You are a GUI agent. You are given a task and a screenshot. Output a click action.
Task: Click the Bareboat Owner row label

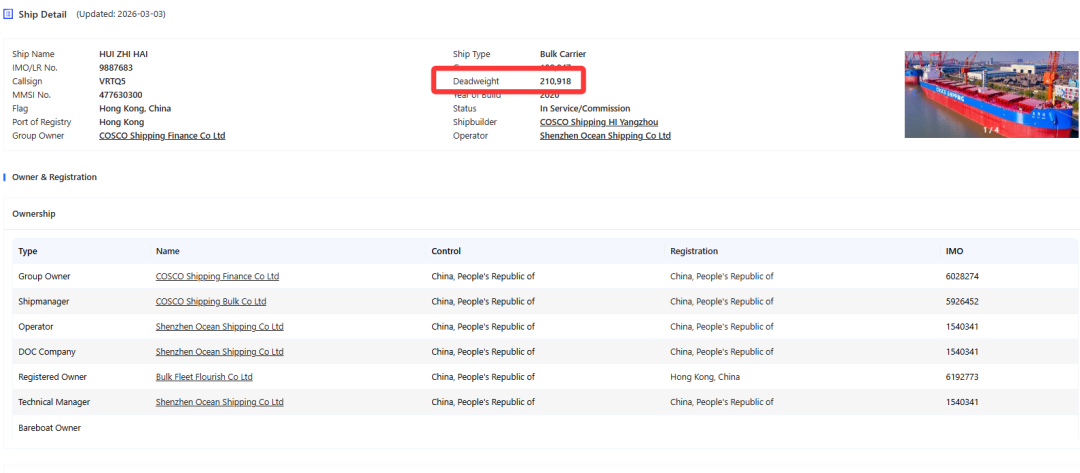(x=49, y=428)
